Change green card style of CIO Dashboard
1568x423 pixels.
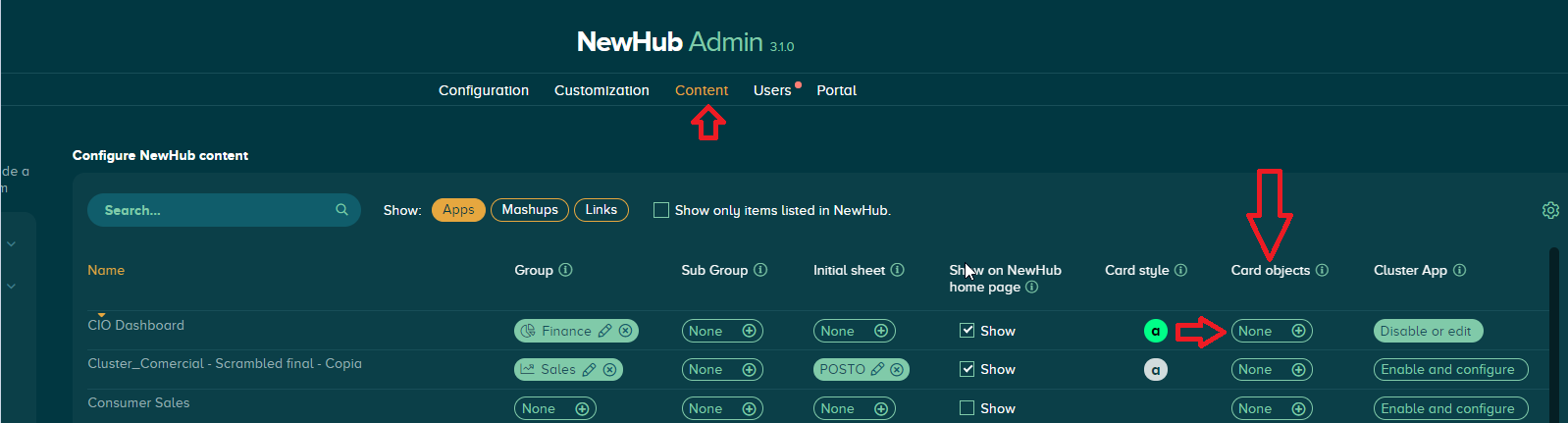click(1156, 331)
